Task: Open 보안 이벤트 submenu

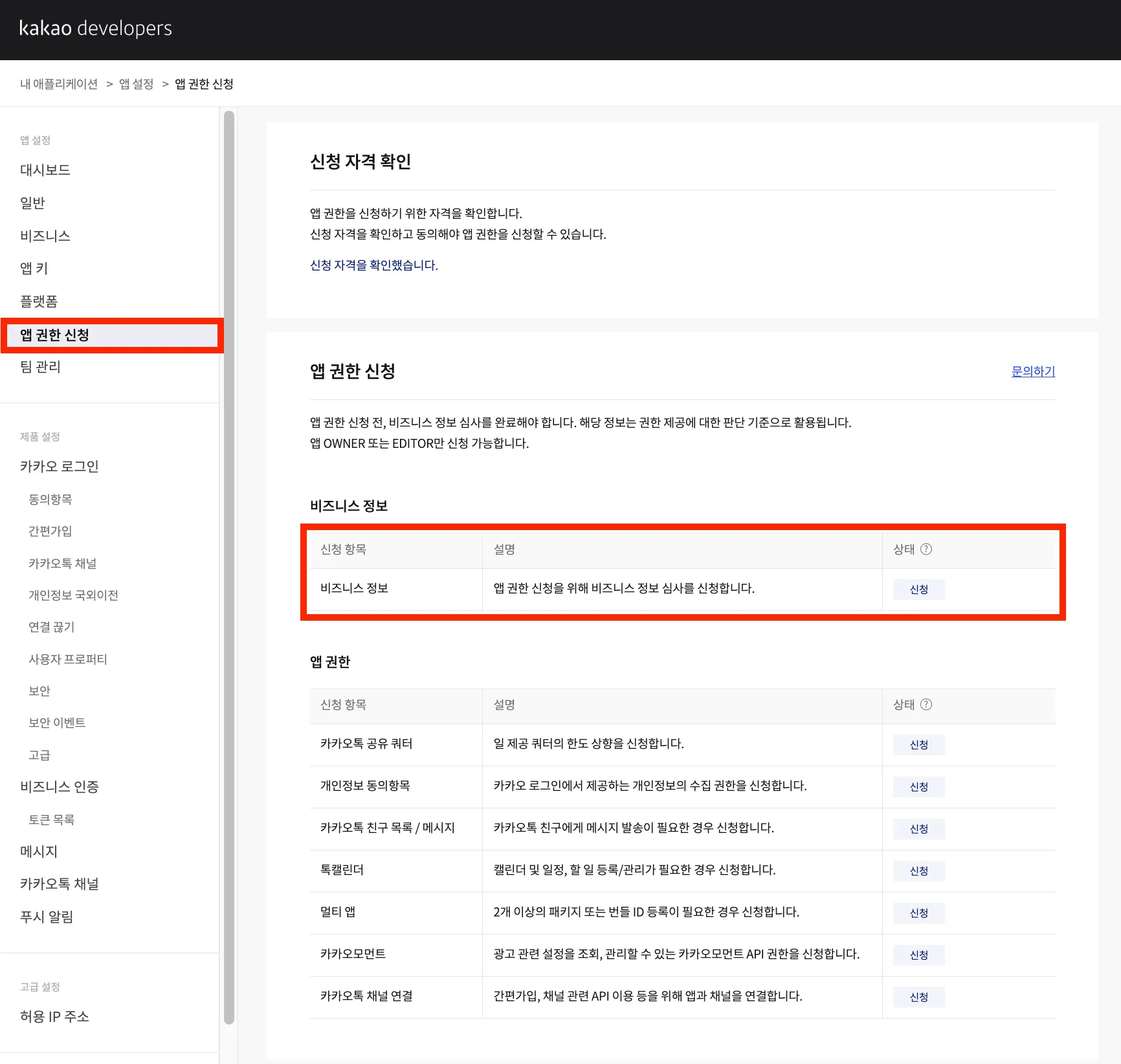Action: (x=57, y=722)
